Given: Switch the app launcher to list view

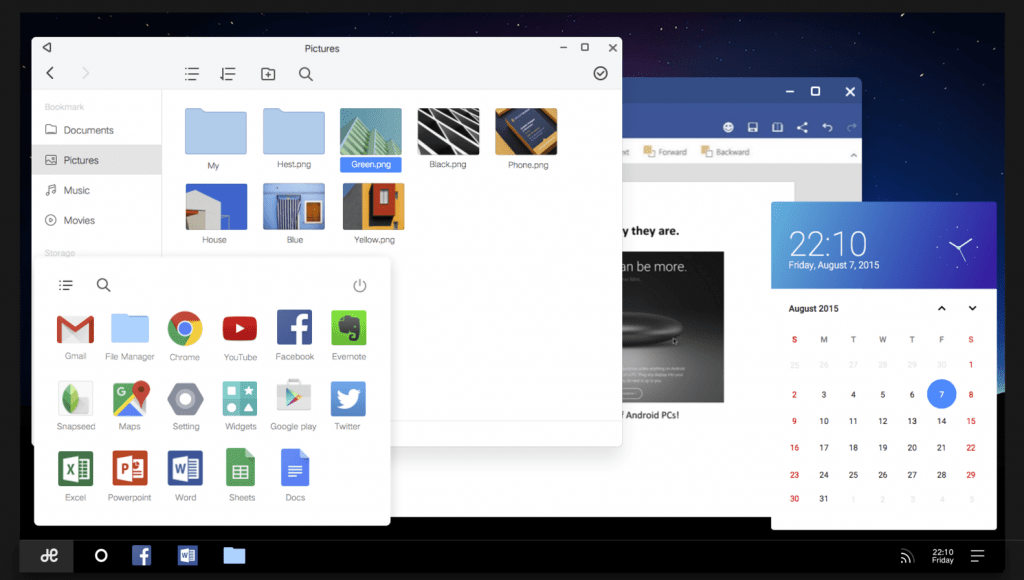Looking at the screenshot, I should (x=65, y=284).
